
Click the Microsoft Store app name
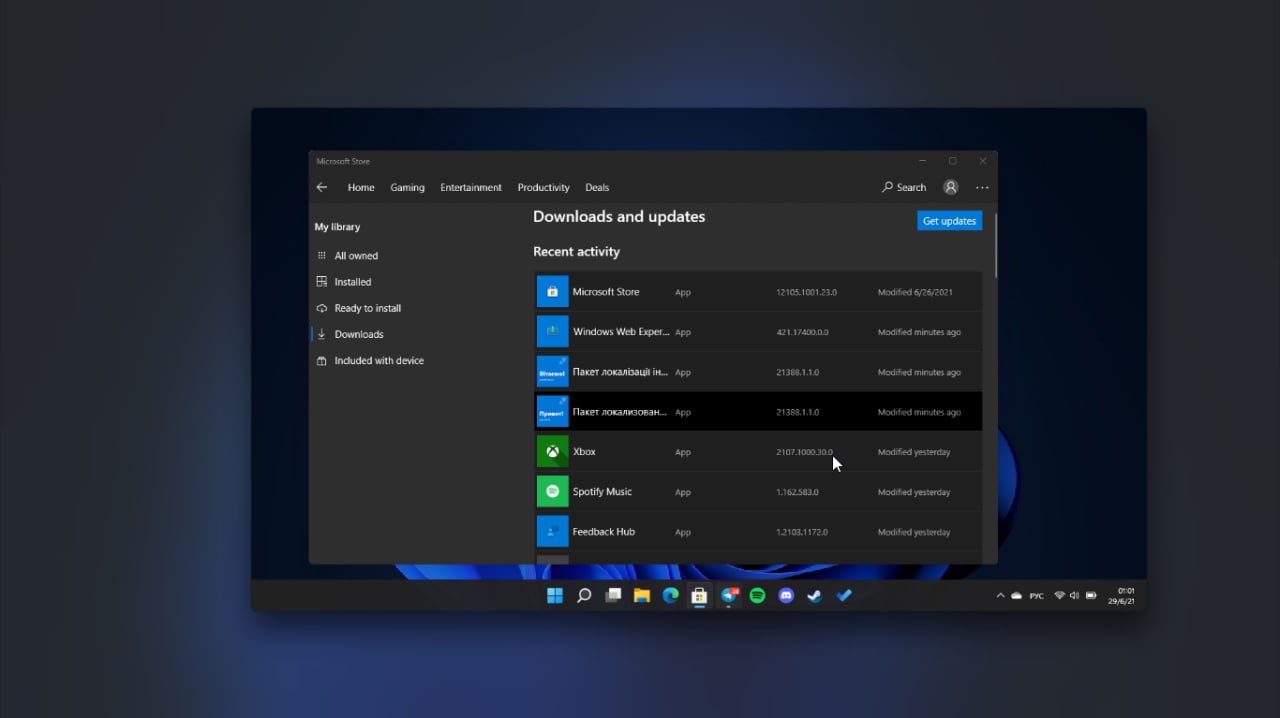click(606, 292)
